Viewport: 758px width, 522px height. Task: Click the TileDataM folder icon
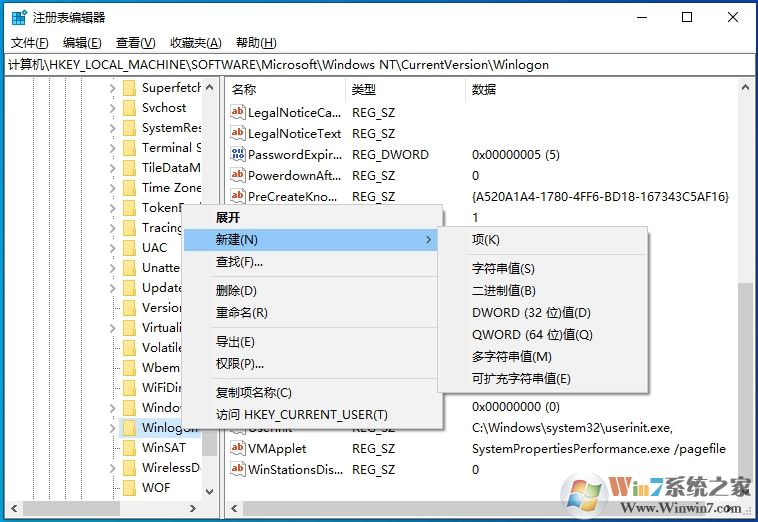click(129, 168)
